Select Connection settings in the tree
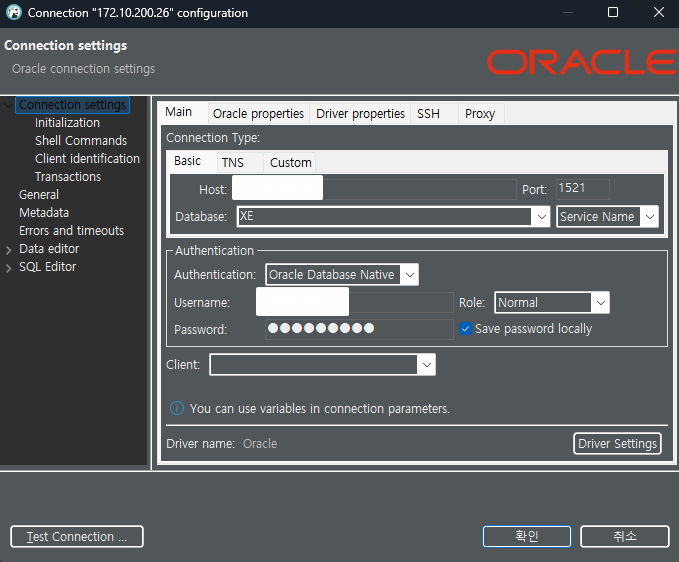The width and height of the screenshot is (679, 562). 72,105
